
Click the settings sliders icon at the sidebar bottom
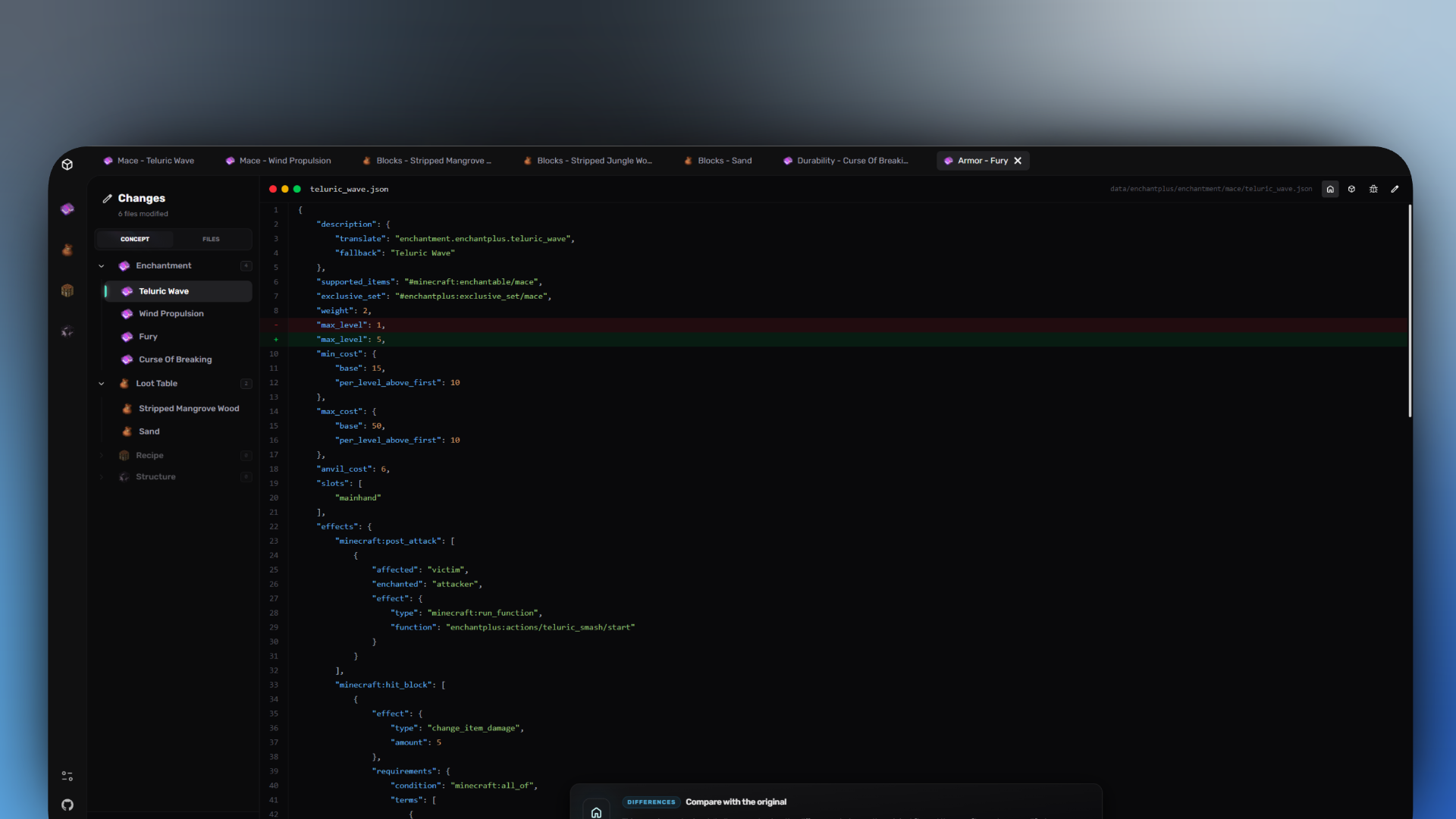click(x=67, y=776)
